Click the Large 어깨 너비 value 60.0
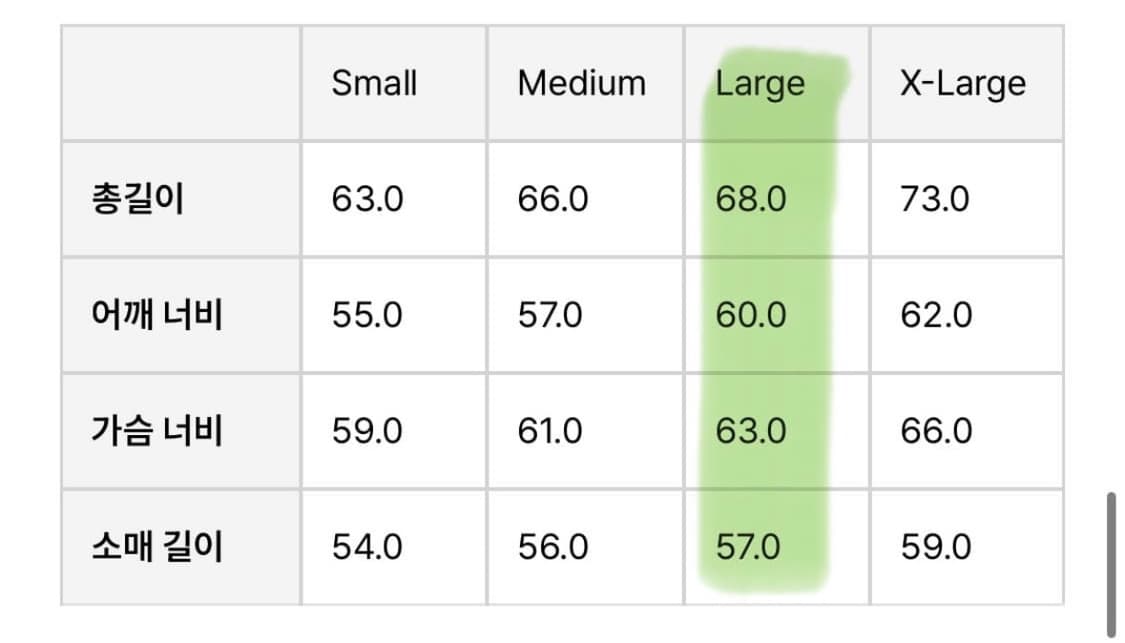 [751, 315]
